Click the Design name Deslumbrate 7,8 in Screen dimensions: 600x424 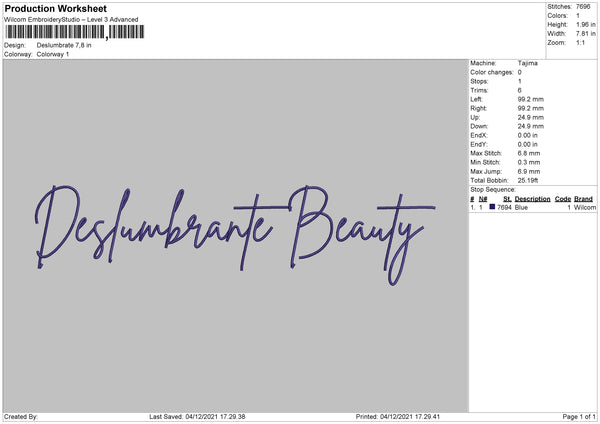pyautogui.click(x=64, y=45)
